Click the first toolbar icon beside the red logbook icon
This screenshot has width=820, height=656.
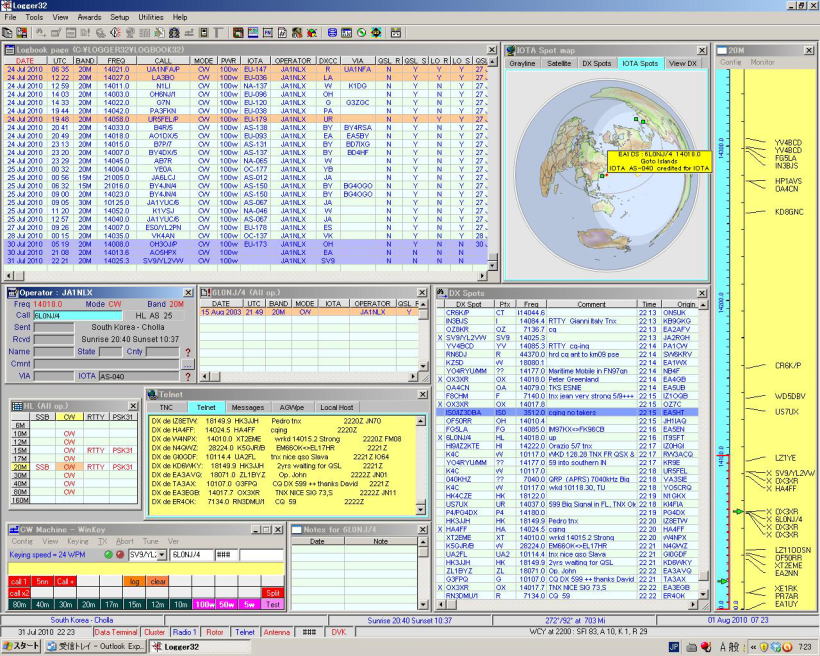(7, 33)
